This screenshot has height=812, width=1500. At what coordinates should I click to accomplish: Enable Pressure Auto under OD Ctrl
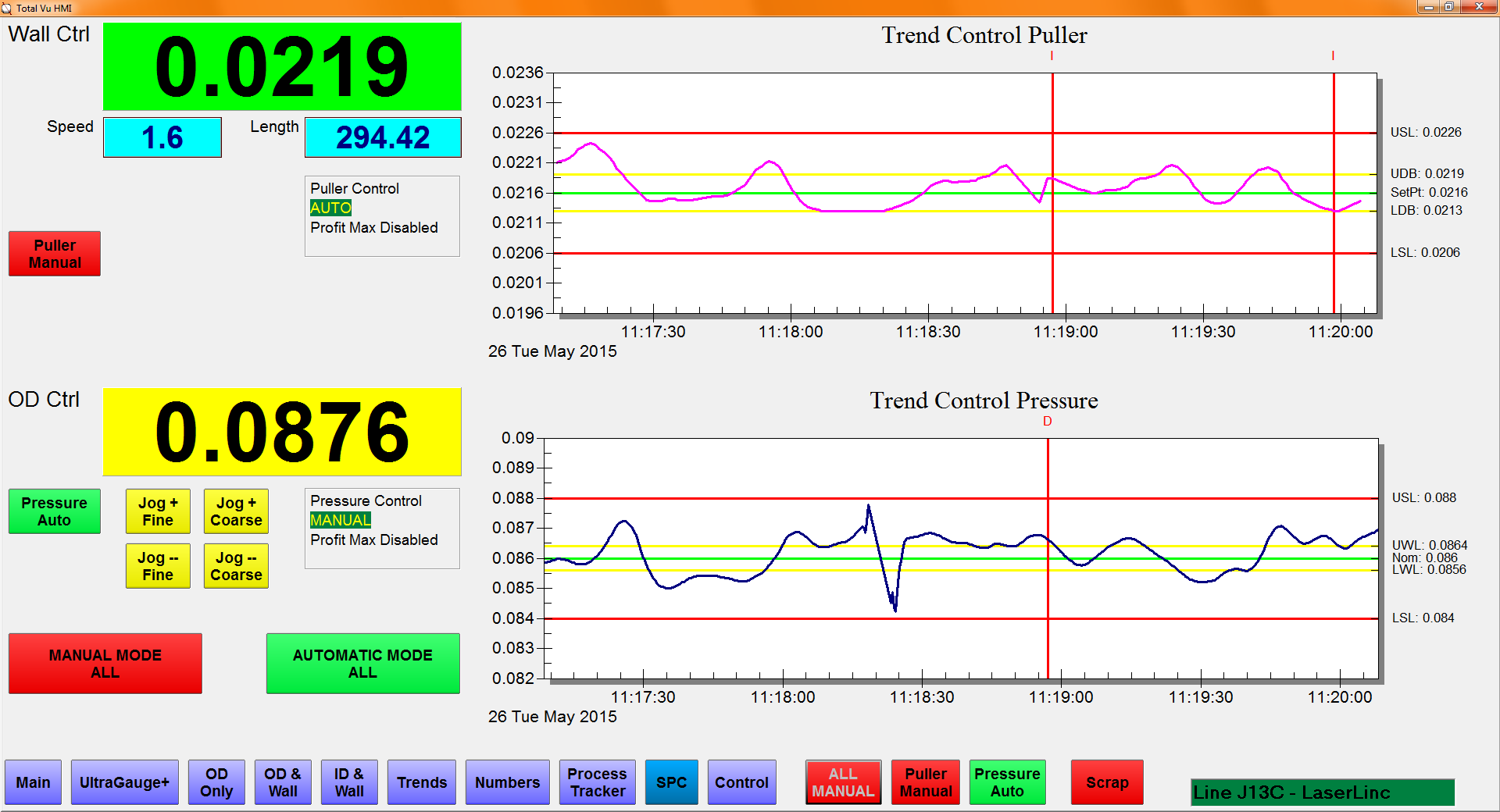click(54, 511)
